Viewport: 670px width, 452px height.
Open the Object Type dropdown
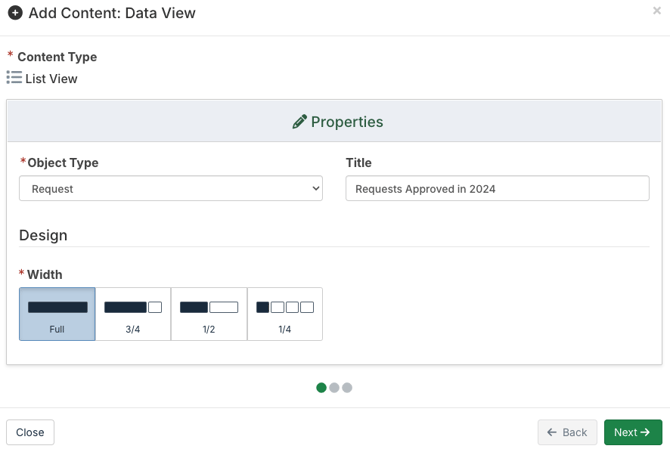[x=171, y=188]
